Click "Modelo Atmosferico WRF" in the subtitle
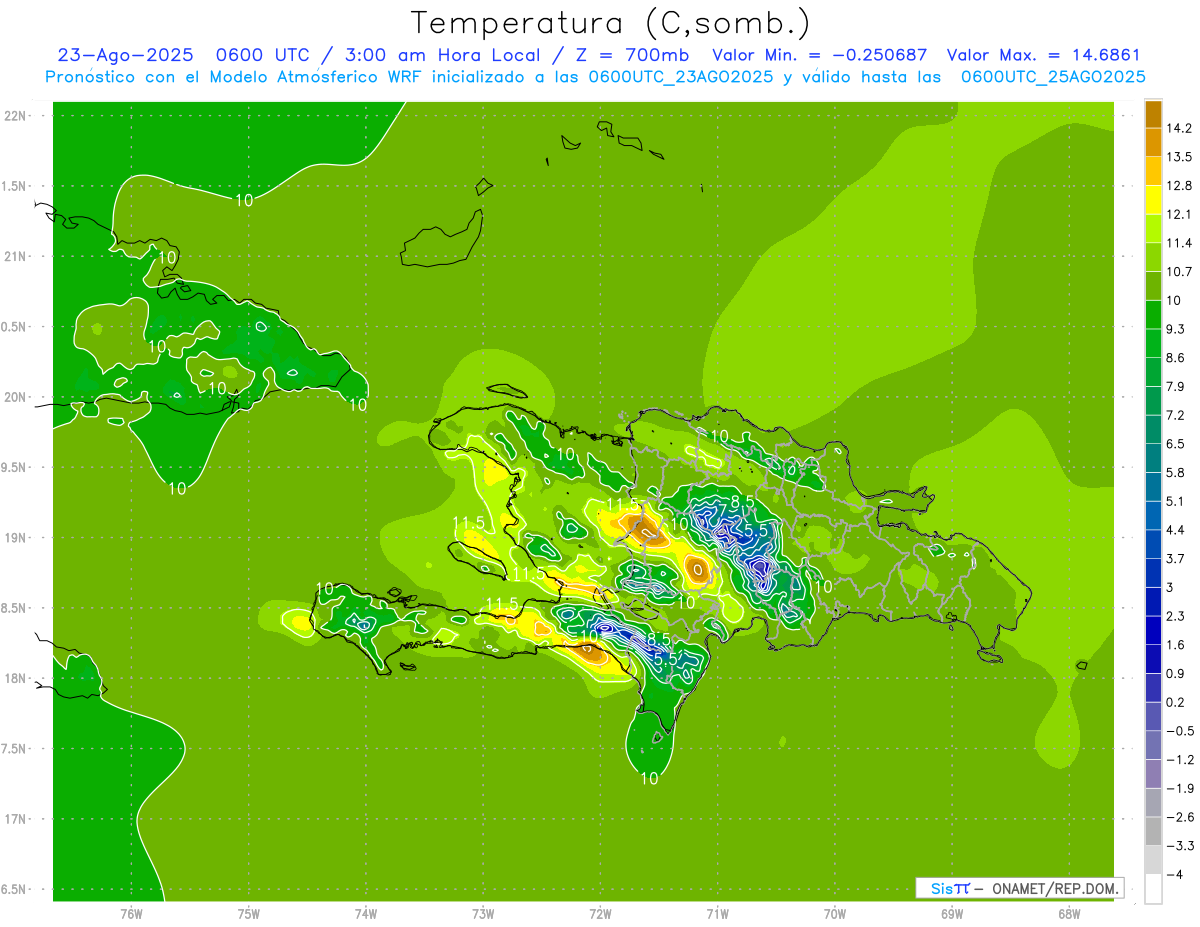 (x=305, y=77)
